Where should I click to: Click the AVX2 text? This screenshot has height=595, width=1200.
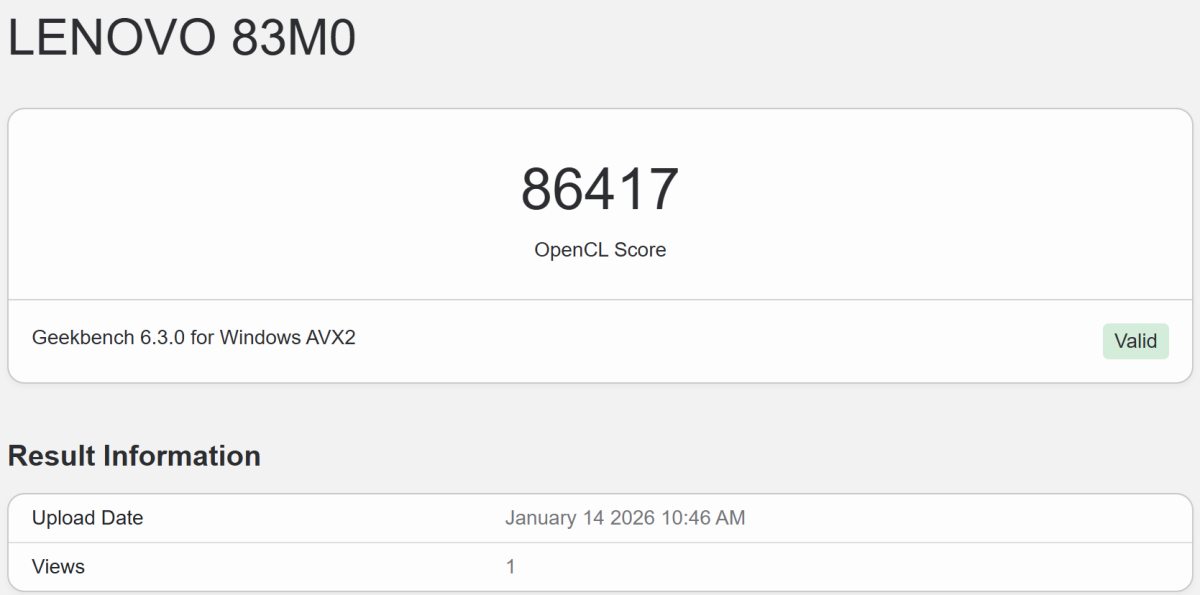[x=329, y=337]
